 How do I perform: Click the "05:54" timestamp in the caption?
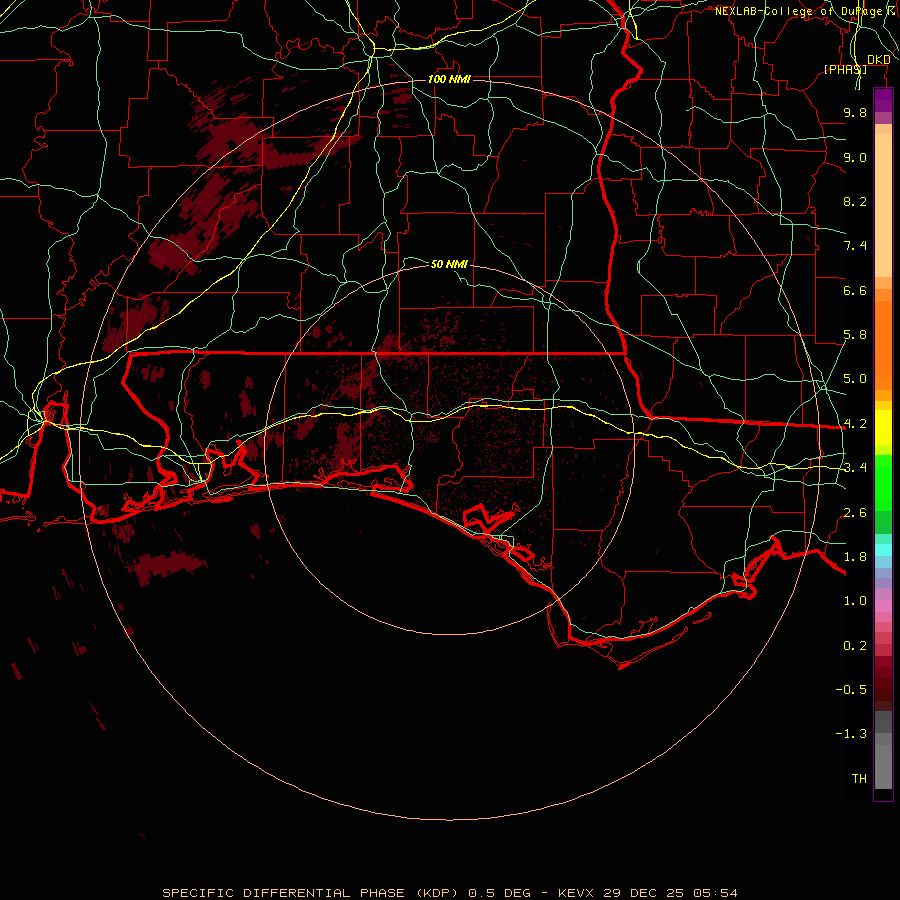(715, 893)
